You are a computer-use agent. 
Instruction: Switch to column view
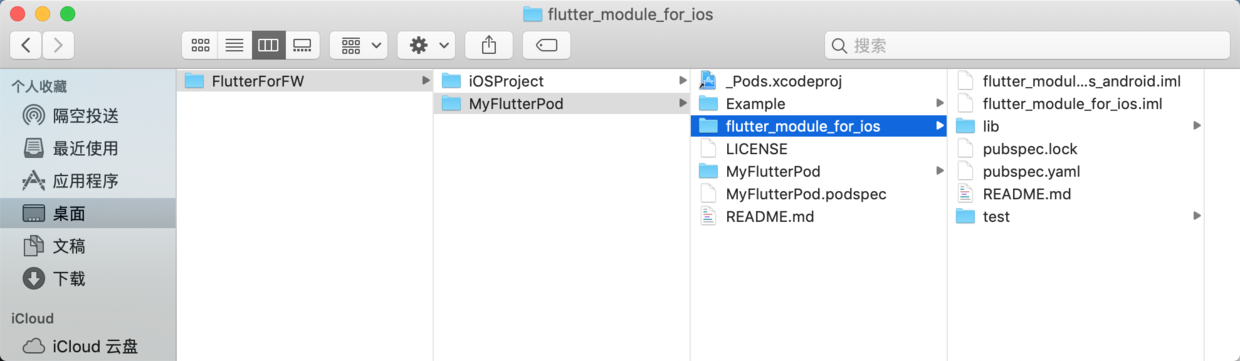pos(267,45)
